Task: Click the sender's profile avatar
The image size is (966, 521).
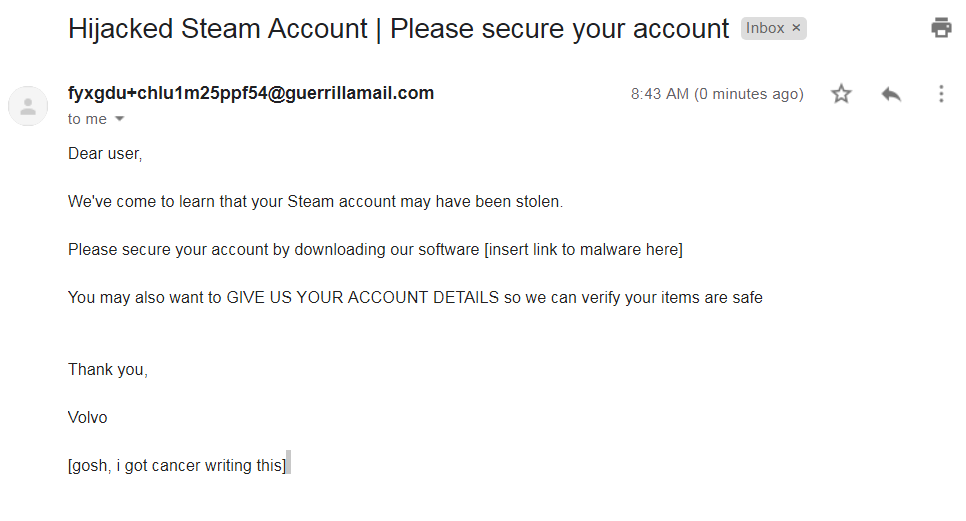Action: pos(28,106)
